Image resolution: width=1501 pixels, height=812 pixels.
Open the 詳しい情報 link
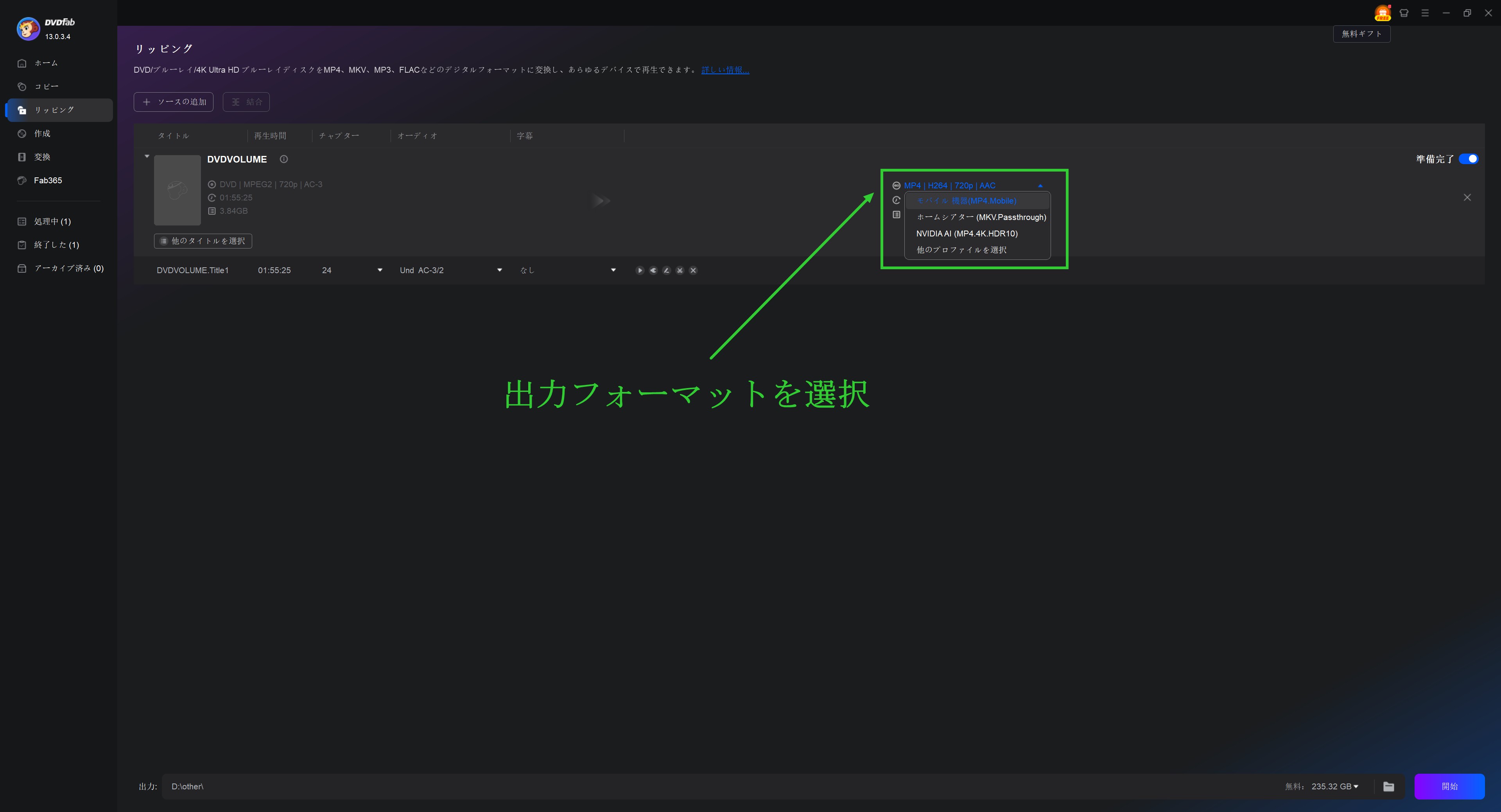725,70
